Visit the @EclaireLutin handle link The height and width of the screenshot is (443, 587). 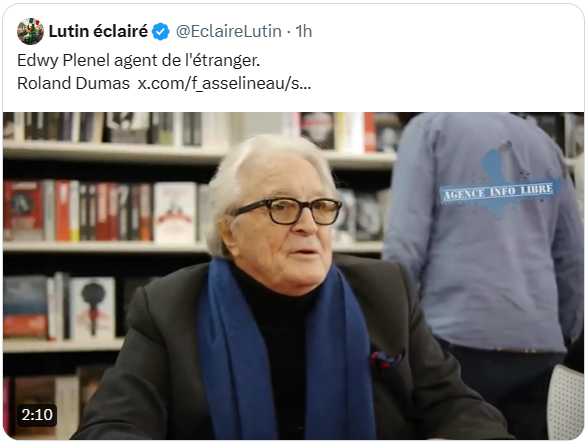228,31
